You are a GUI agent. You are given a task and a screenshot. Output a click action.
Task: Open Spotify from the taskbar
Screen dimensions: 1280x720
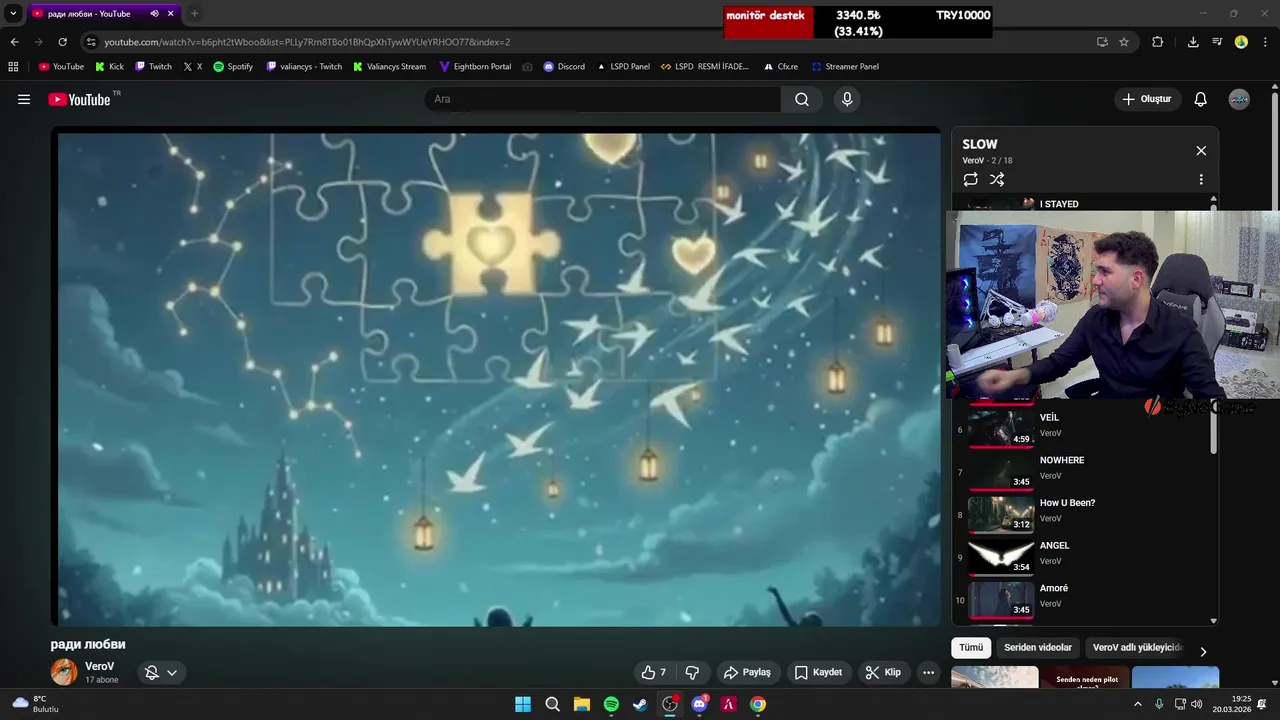coord(611,704)
